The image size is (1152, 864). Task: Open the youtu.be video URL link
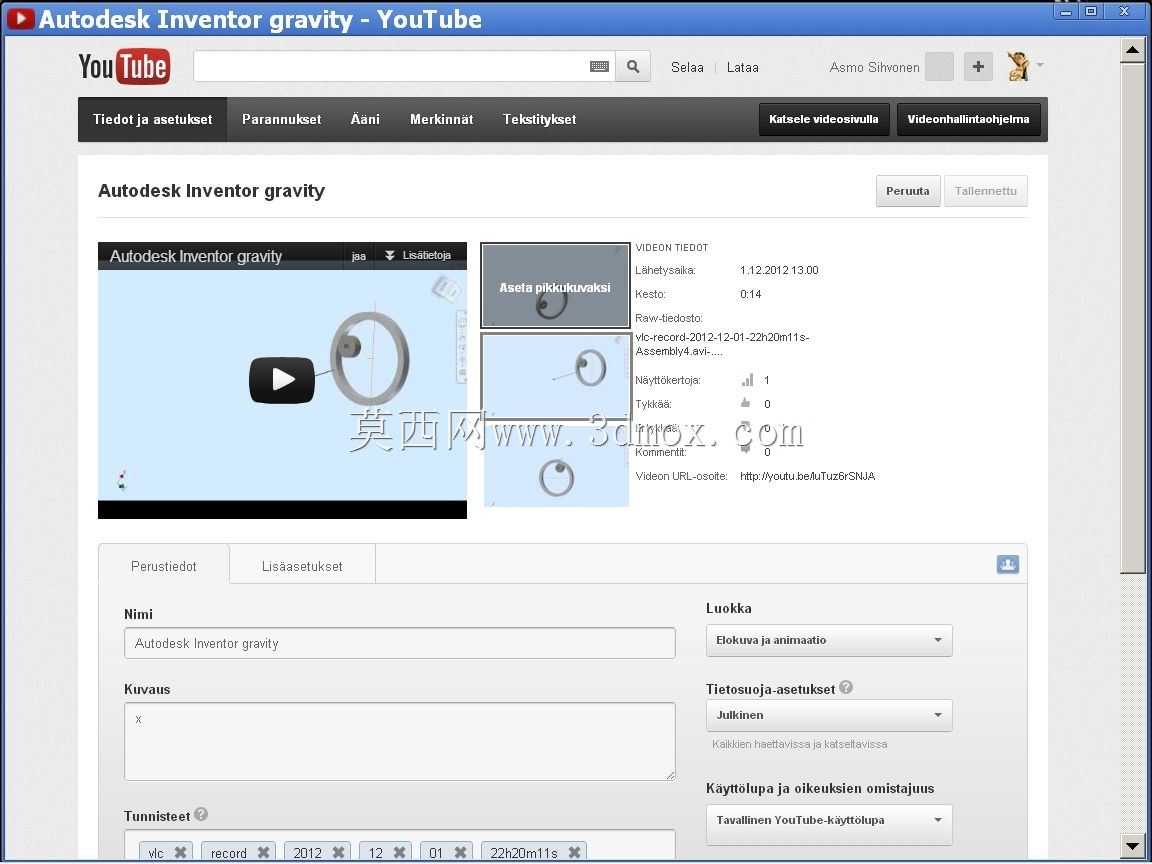pyautogui.click(x=807, y=476)
